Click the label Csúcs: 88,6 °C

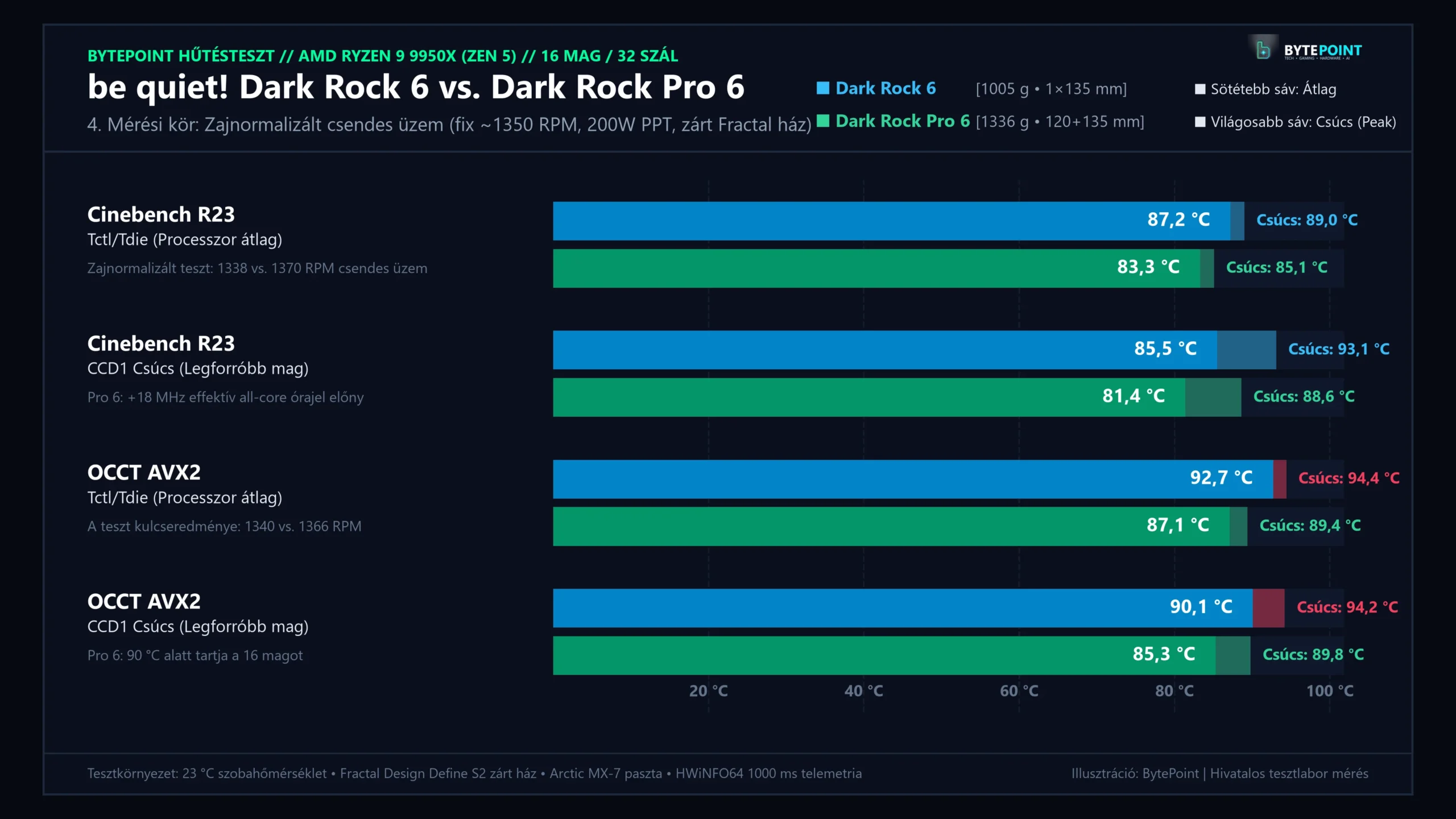[x=1304, y=396]
